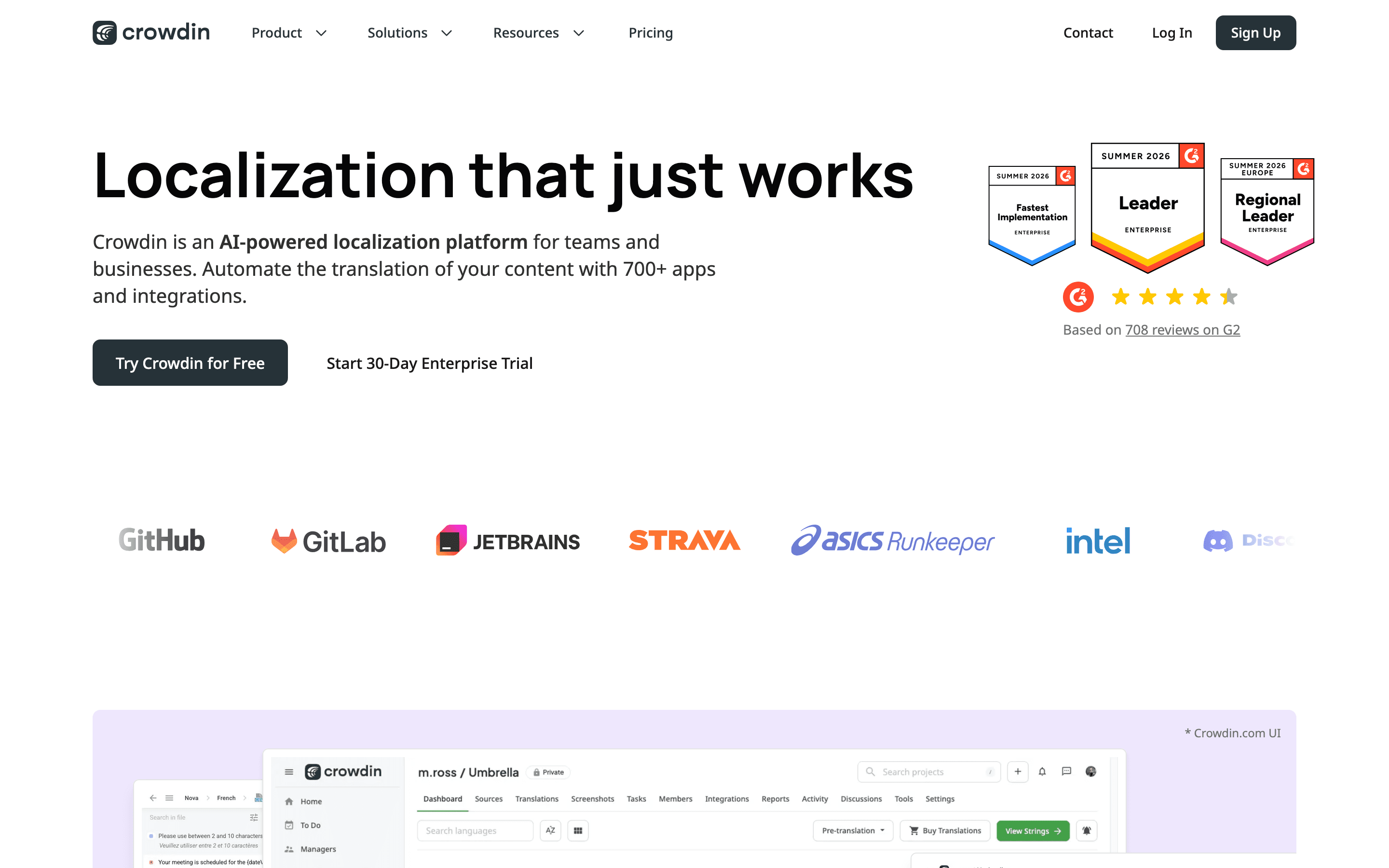Click the Crowdin logo inside dashboard preview

pyautogui.click(x=342, y=771)
